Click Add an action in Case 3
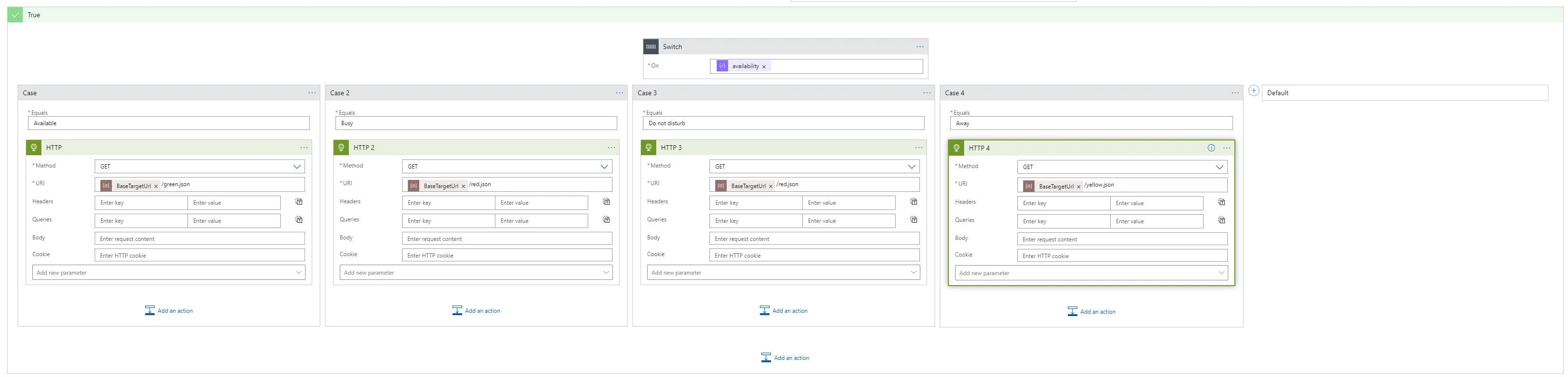1568x377 pixels. tap(783, 311)
